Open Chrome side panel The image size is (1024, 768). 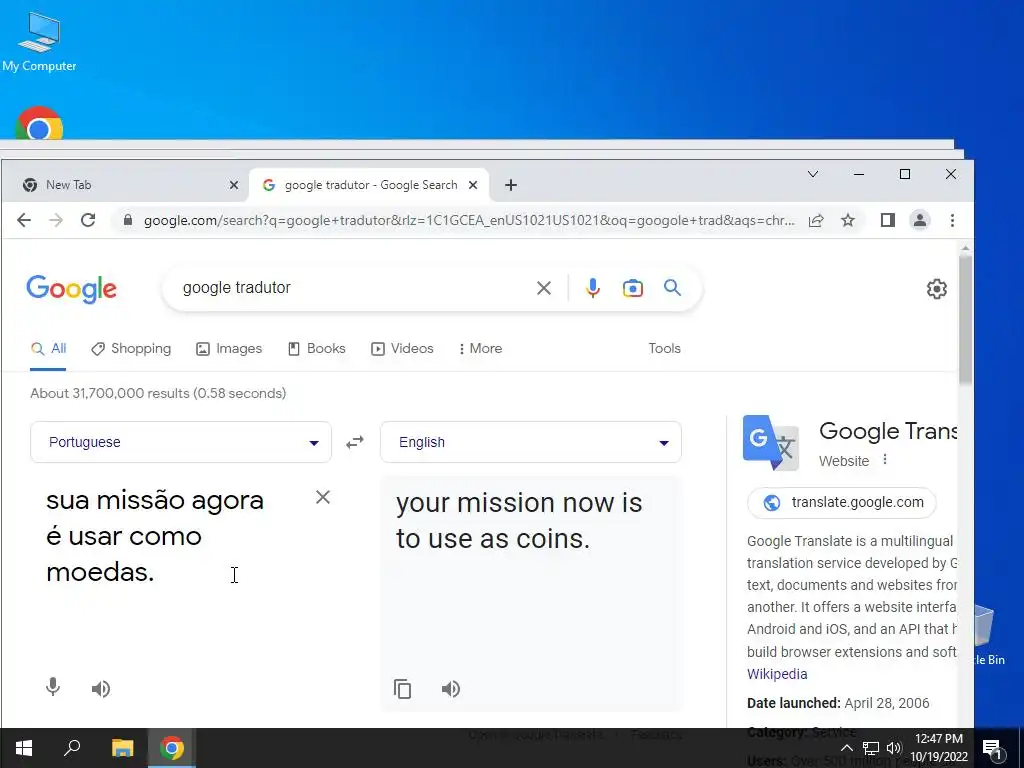point(888,220)
